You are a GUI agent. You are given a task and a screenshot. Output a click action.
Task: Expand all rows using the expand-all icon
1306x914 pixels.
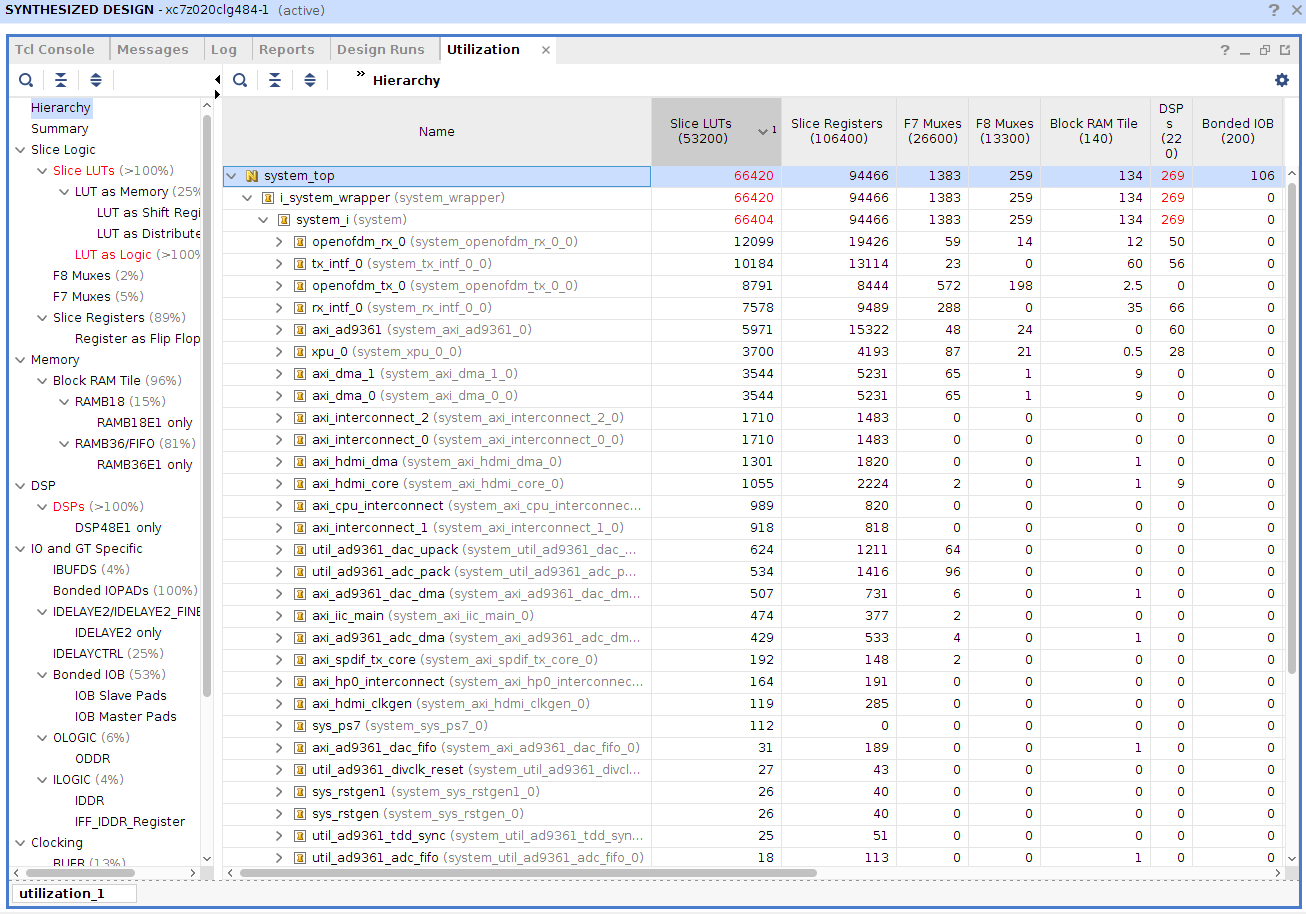(310, 80)
